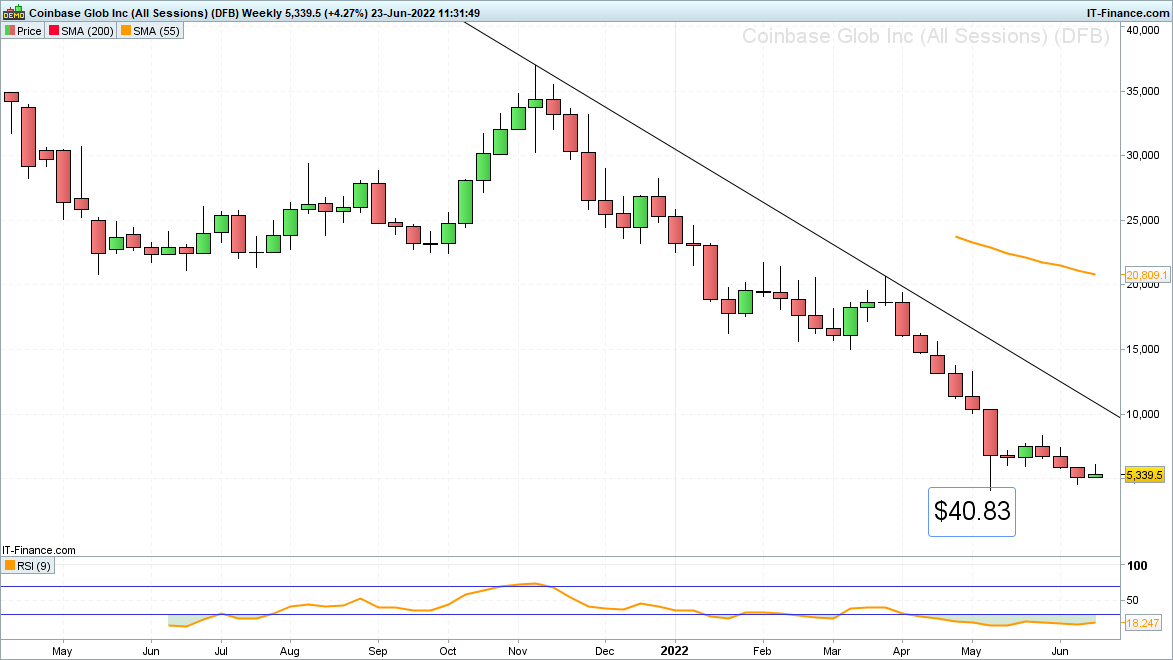The height and width of the screenshot is (660, 1173).
Task: Click the Oct label on time axis
Action: pos(447,651)
